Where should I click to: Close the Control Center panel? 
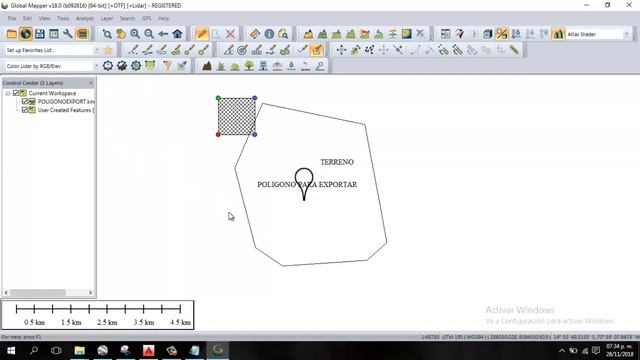tap(91, 83)
